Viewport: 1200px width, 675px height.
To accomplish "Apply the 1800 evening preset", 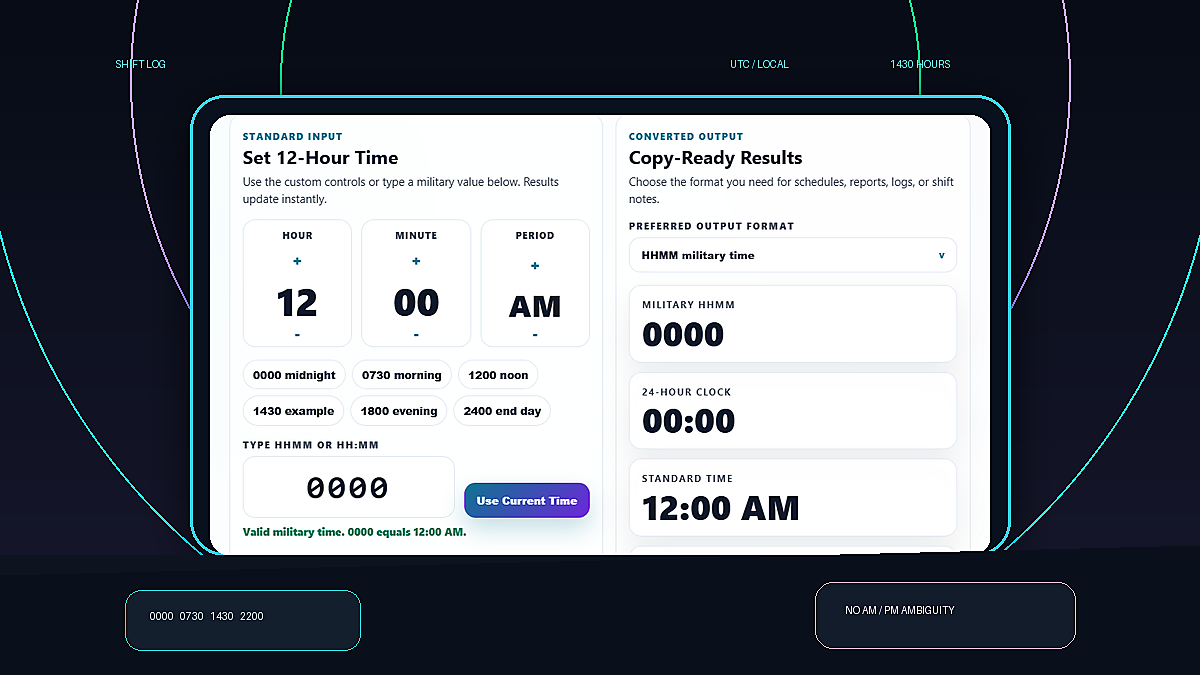I will pos(399,411).
